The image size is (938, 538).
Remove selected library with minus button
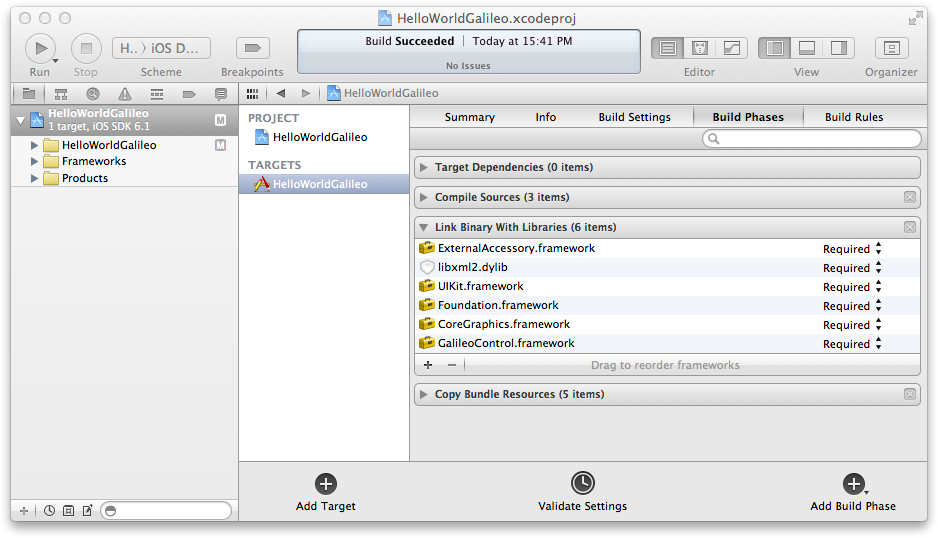click(452, 365)
